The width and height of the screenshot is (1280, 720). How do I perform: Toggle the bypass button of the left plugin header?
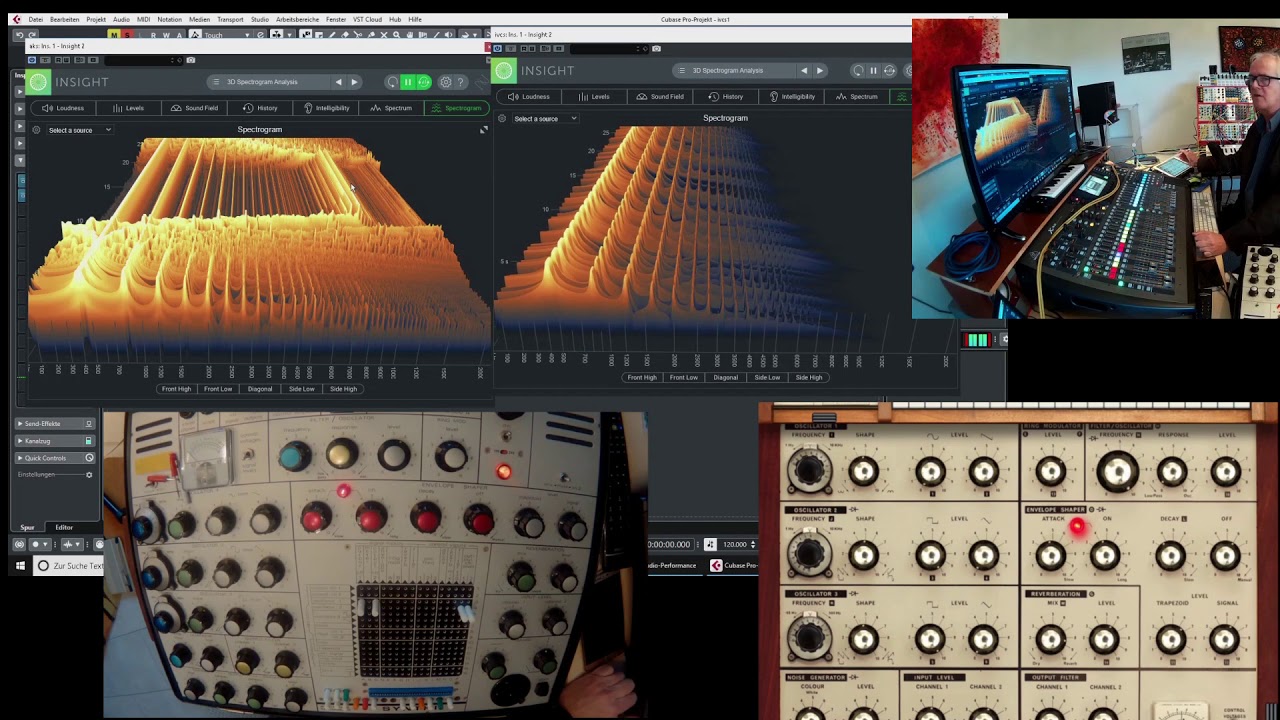[x=32, y=60]
